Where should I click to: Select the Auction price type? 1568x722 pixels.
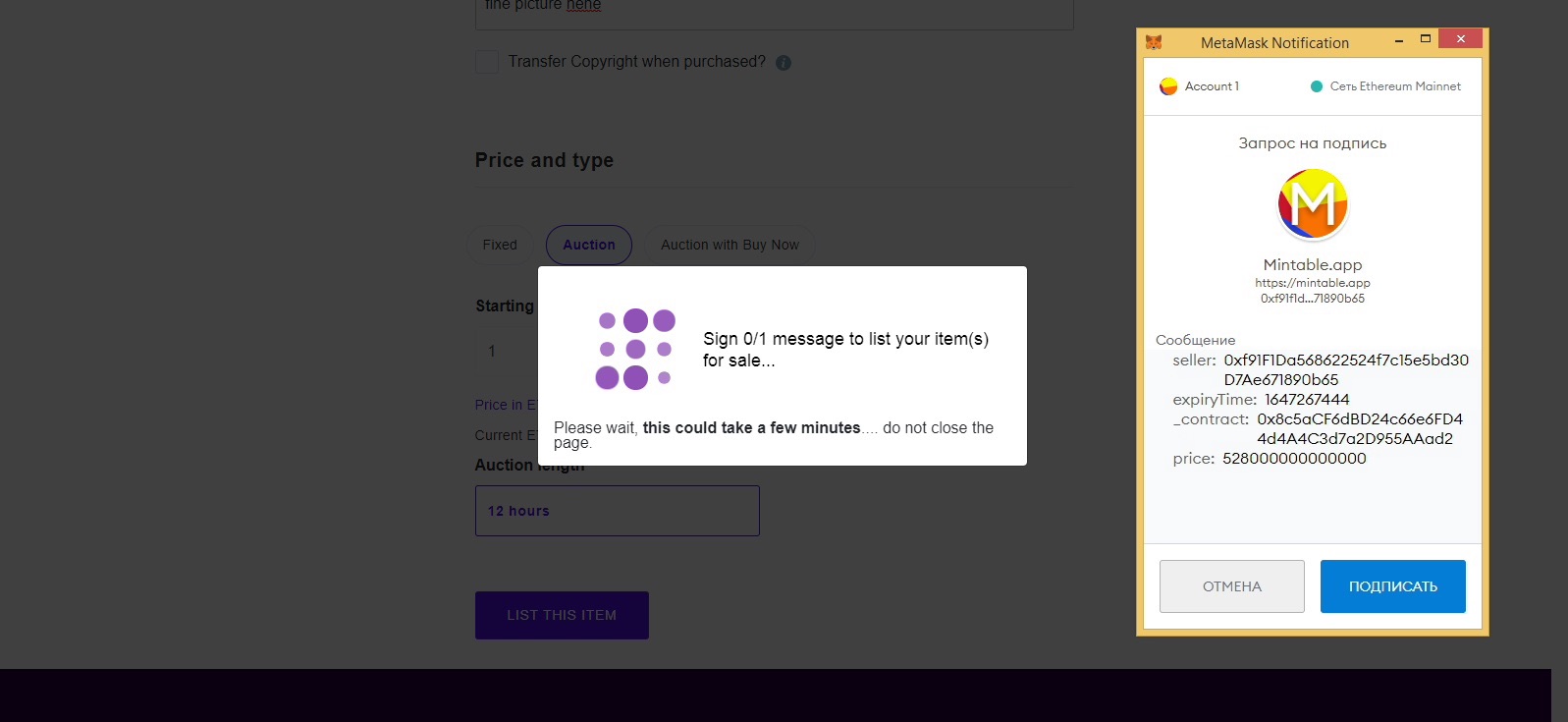click(589, 245)
